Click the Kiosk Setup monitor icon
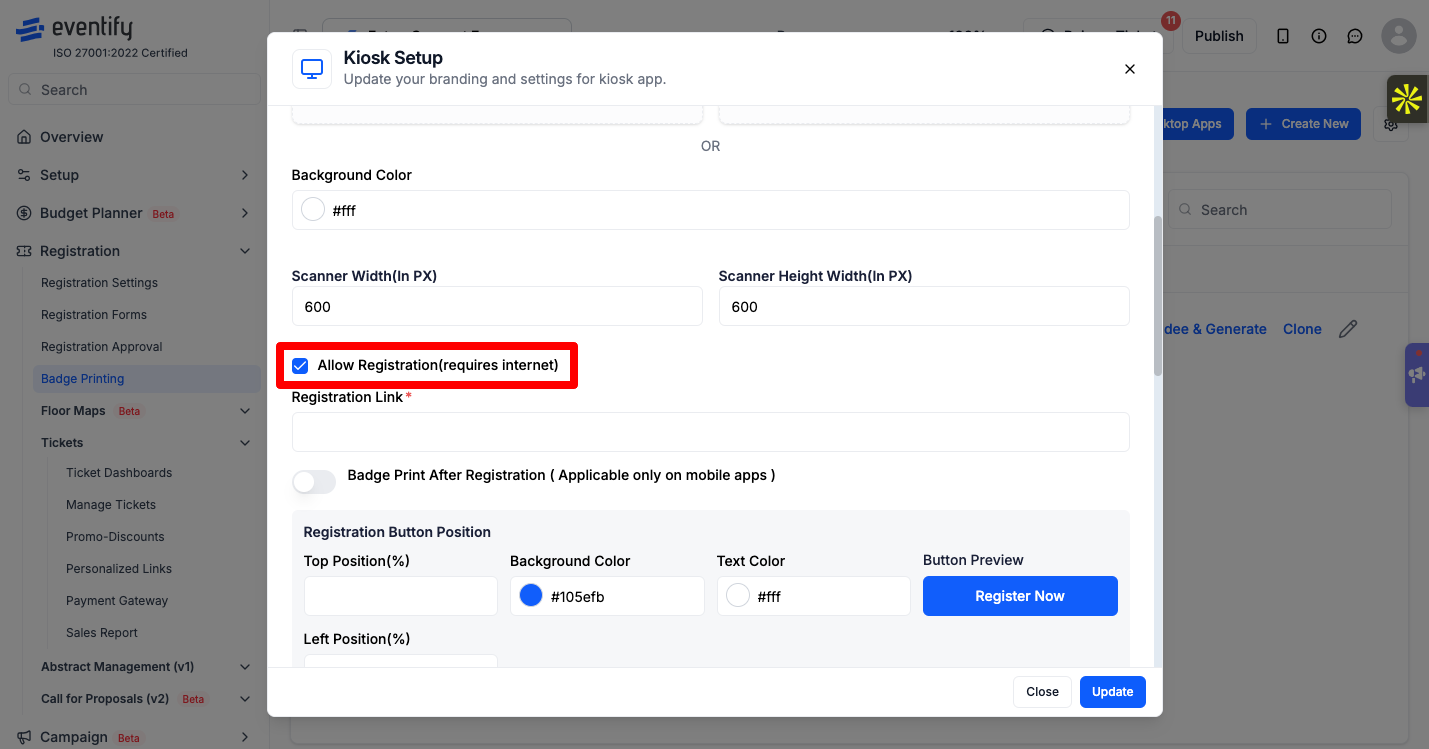Image resolution: width=1429 pixels, height=749 pixels. coord(312,69)
